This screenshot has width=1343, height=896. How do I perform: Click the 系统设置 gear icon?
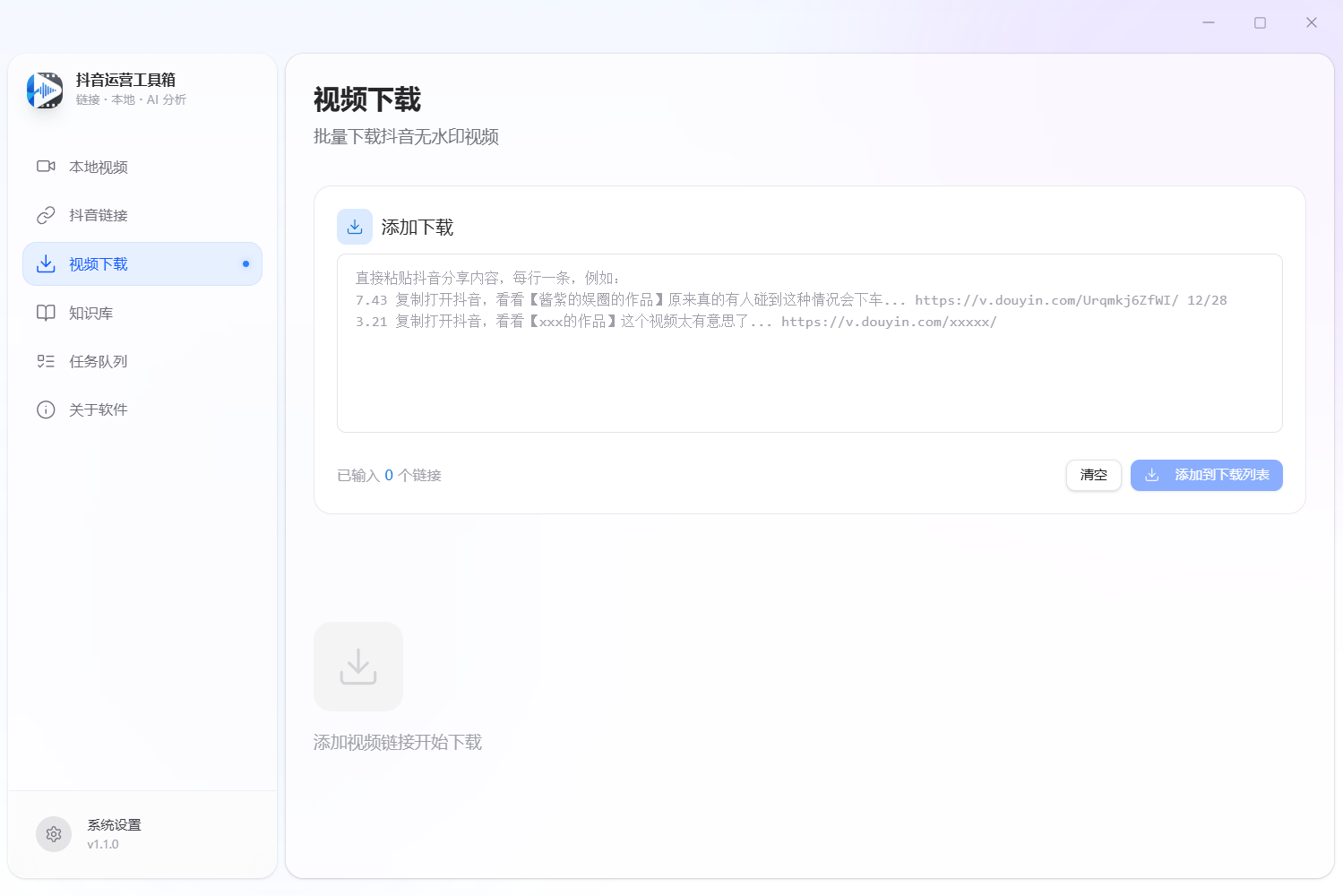point(54,834)
